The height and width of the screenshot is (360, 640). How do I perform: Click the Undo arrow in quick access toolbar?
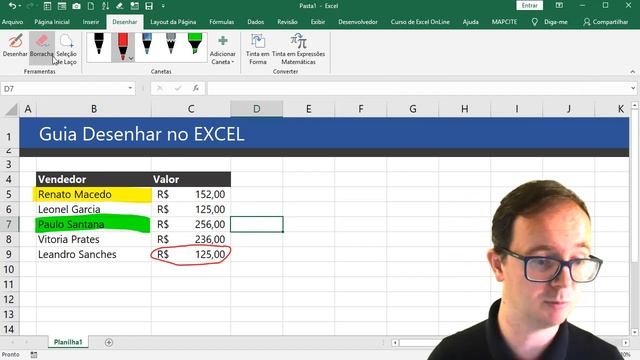click(x=12, y=6)
